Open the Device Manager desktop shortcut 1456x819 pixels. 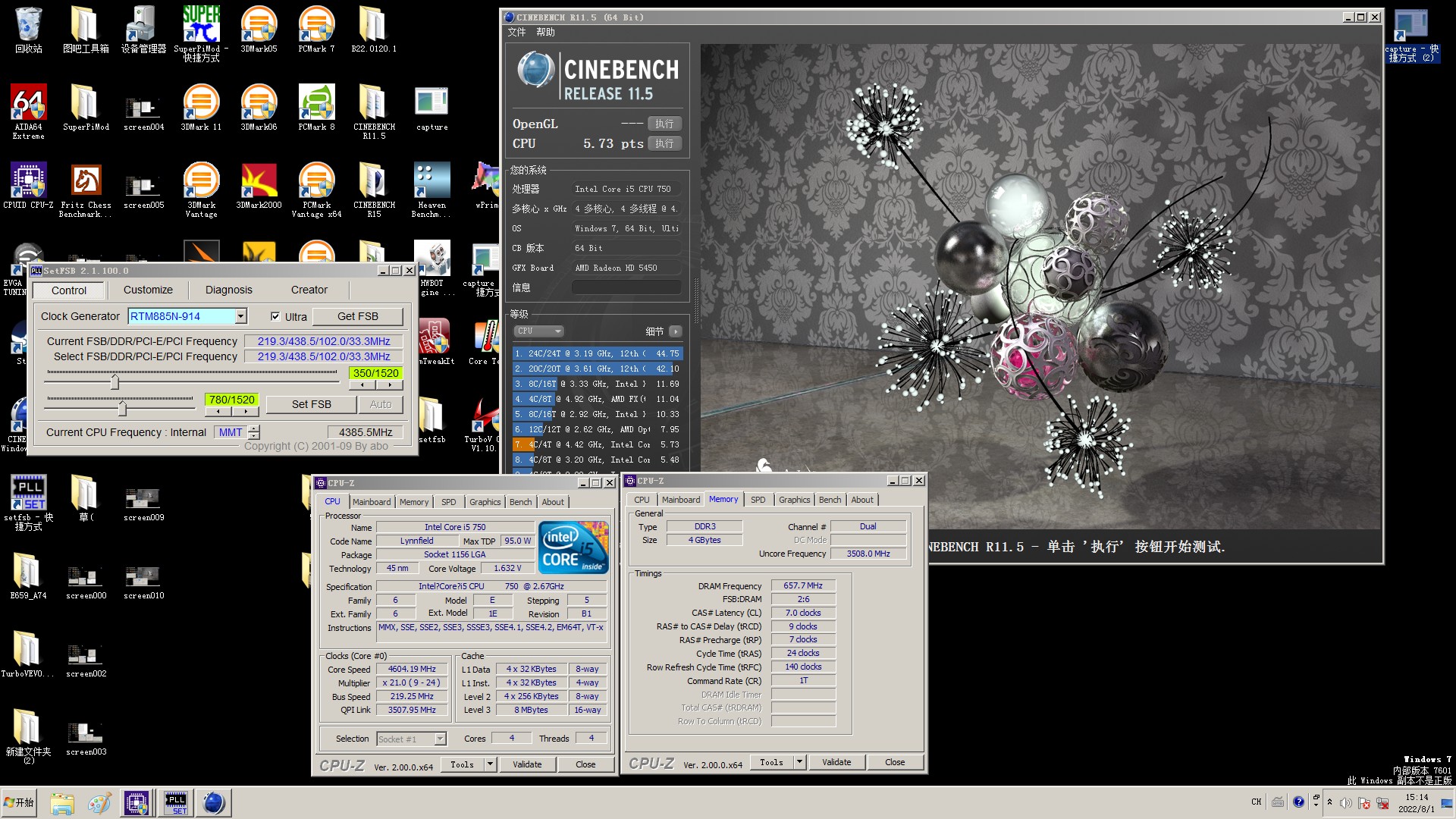coord(143,30)
